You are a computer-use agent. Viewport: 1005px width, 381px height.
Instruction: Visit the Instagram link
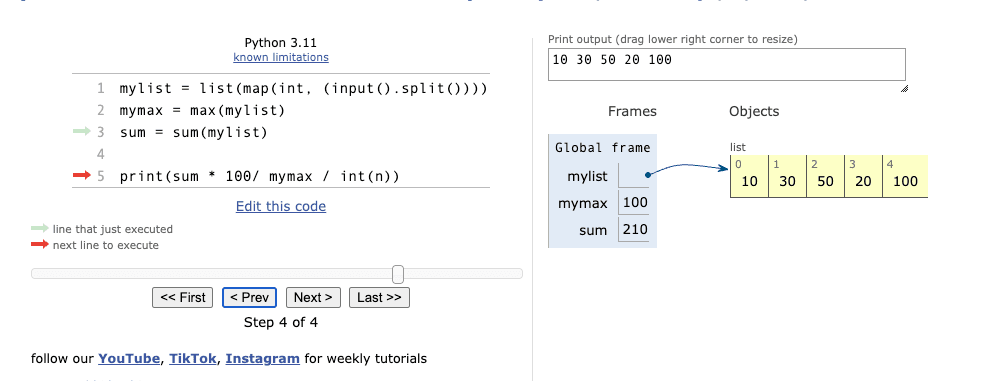click(263, 359)
